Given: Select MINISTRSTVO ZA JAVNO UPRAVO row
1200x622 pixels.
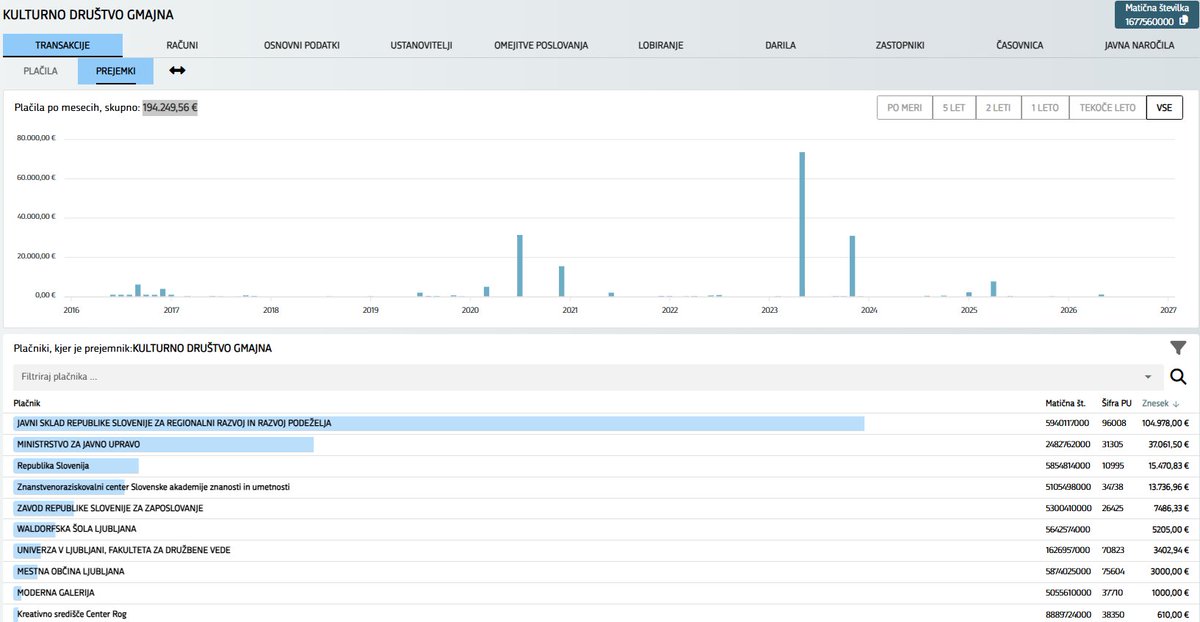Looking at the screenshot, I should coord(600,444).
